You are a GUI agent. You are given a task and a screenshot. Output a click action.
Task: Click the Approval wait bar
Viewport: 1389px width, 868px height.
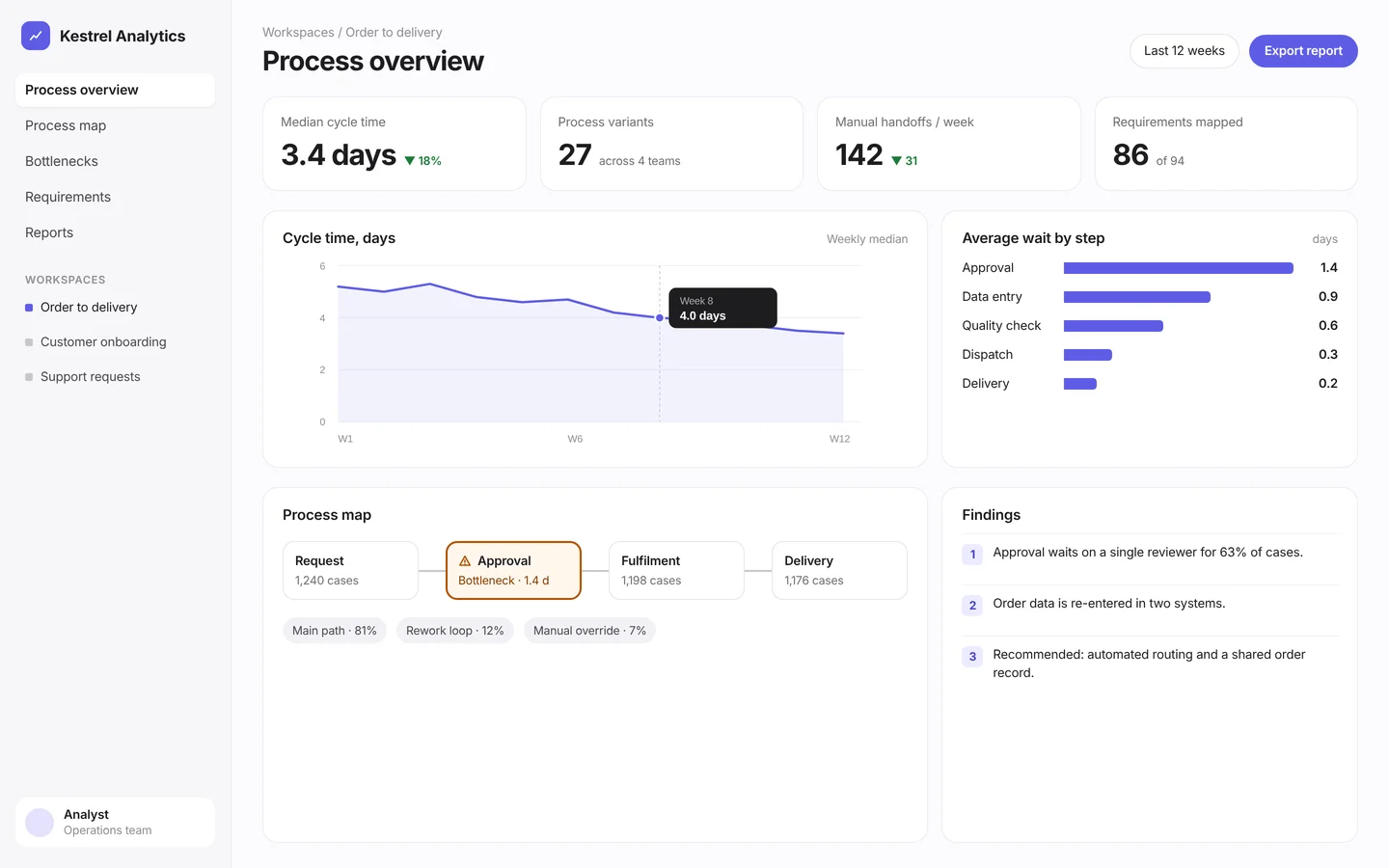coord(1178,268)
